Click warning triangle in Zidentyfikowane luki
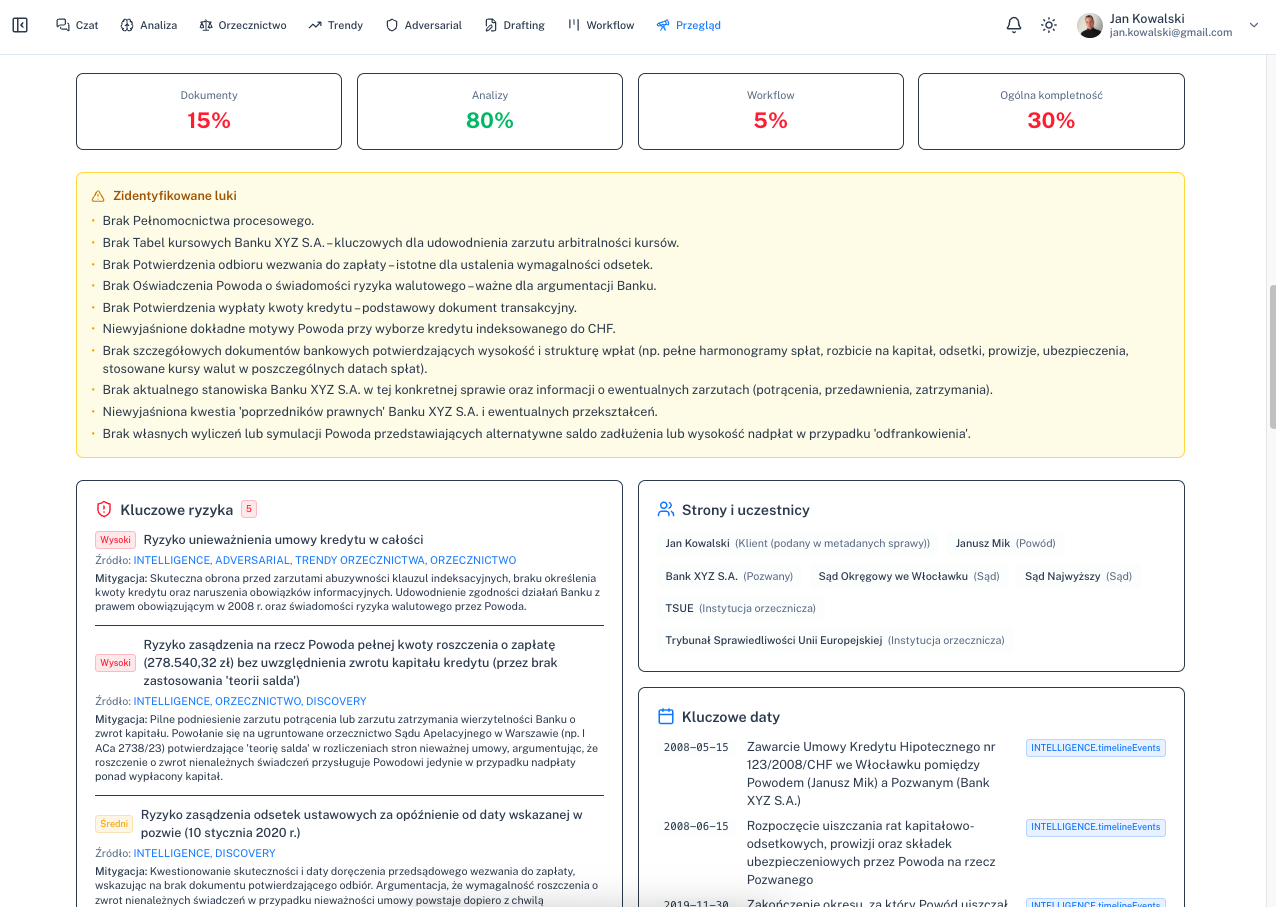The height and width of the screenshot is (907, 1276). [x=98, y=197]
